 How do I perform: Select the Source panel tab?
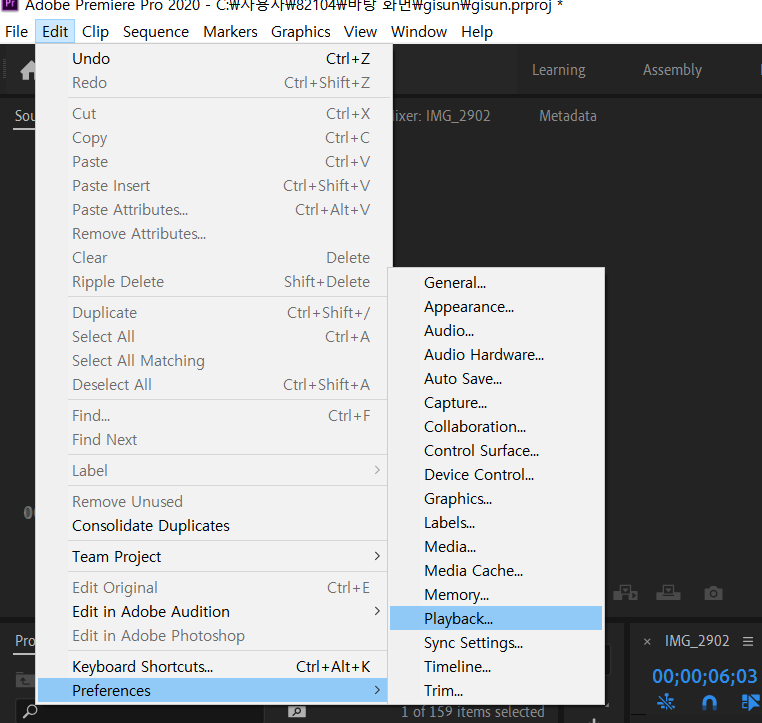click(x=24, y=116)
